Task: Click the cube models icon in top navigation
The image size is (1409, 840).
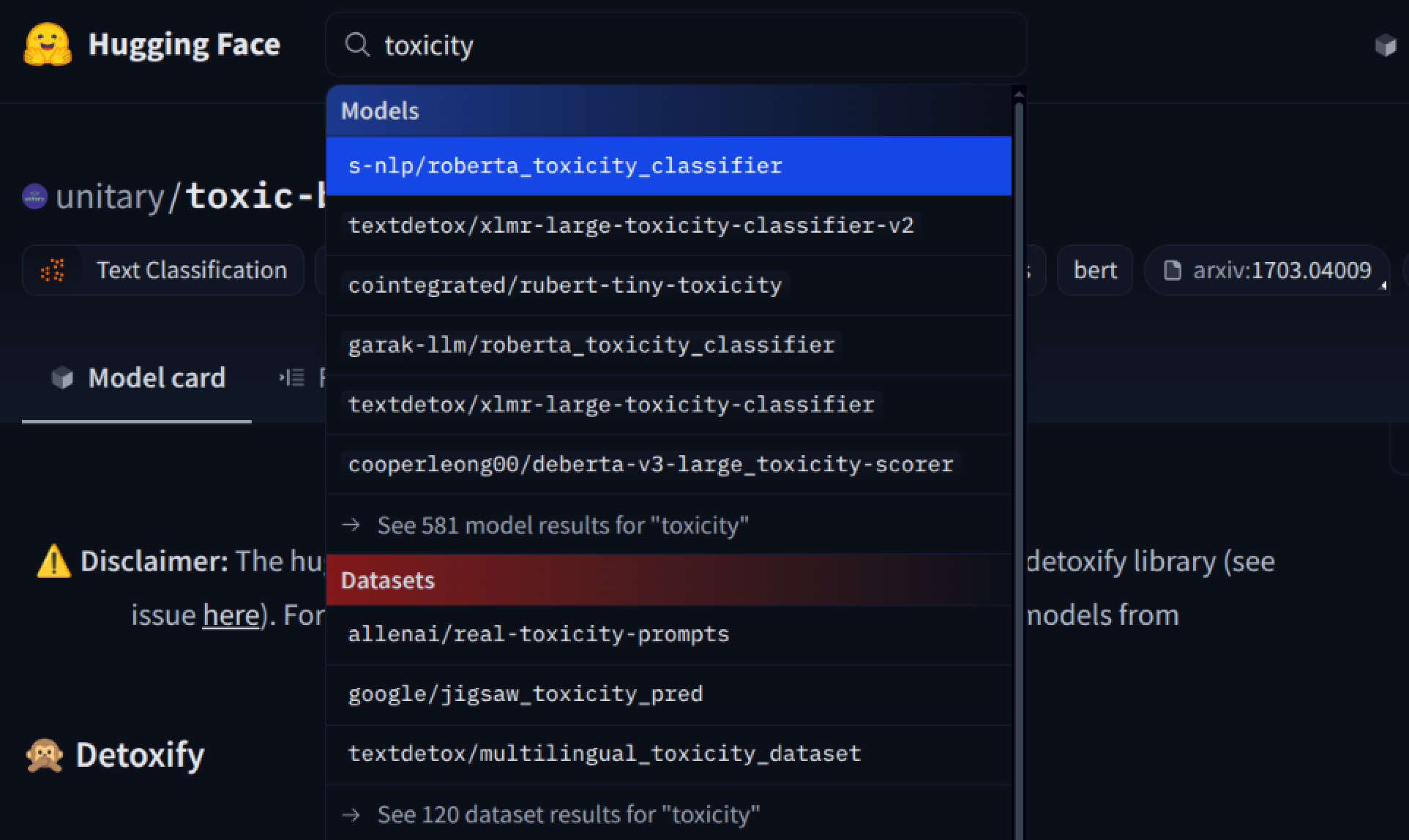Action: point(1385,45)
